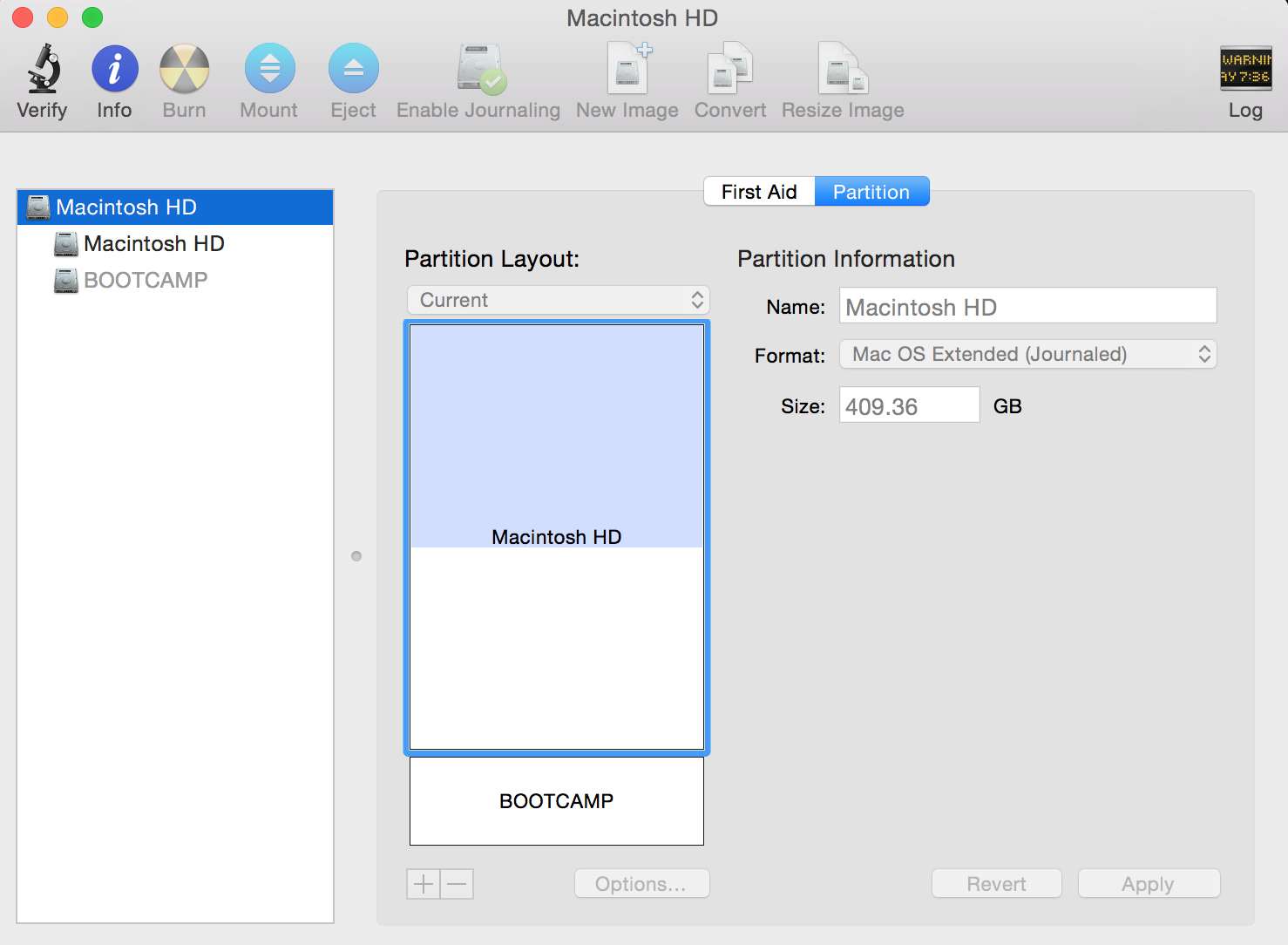Switch to the Partition tab
The height and width of the screenshot is (945, 1288).
tap(871, 192)
